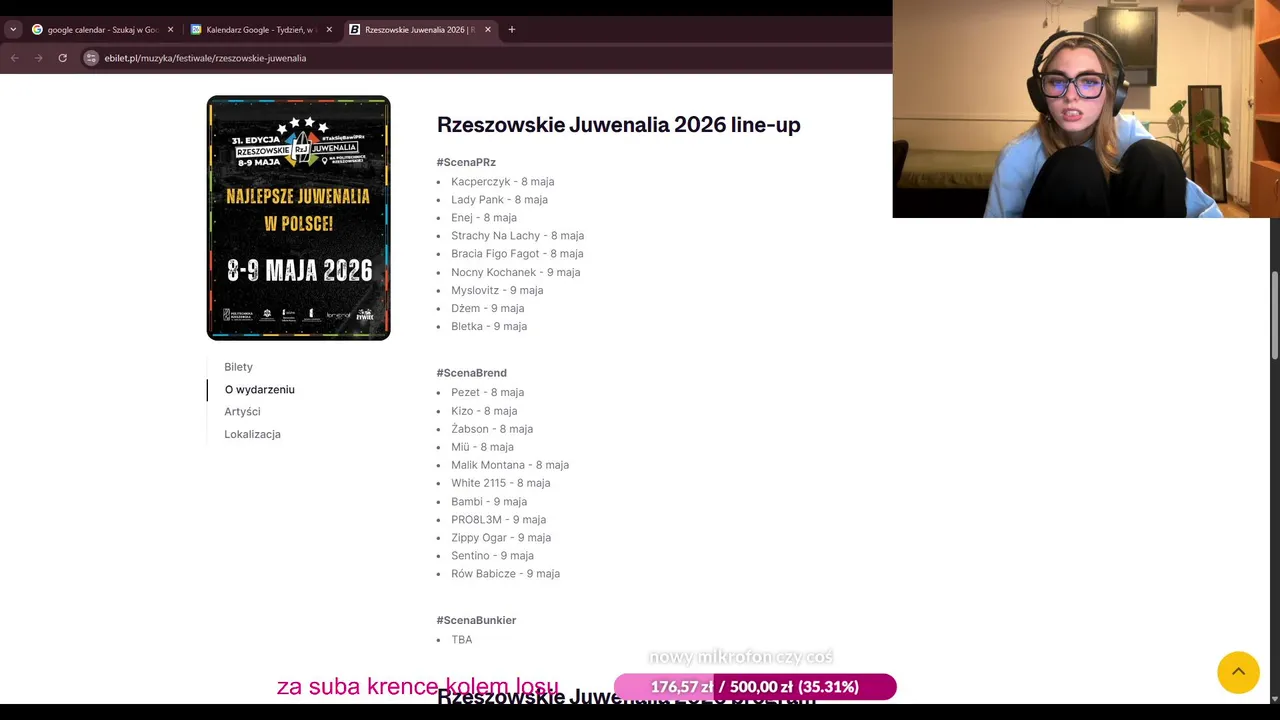
Task: Click 'Rów Babicze - 9 maja' entry
Action: coord(505,574)
